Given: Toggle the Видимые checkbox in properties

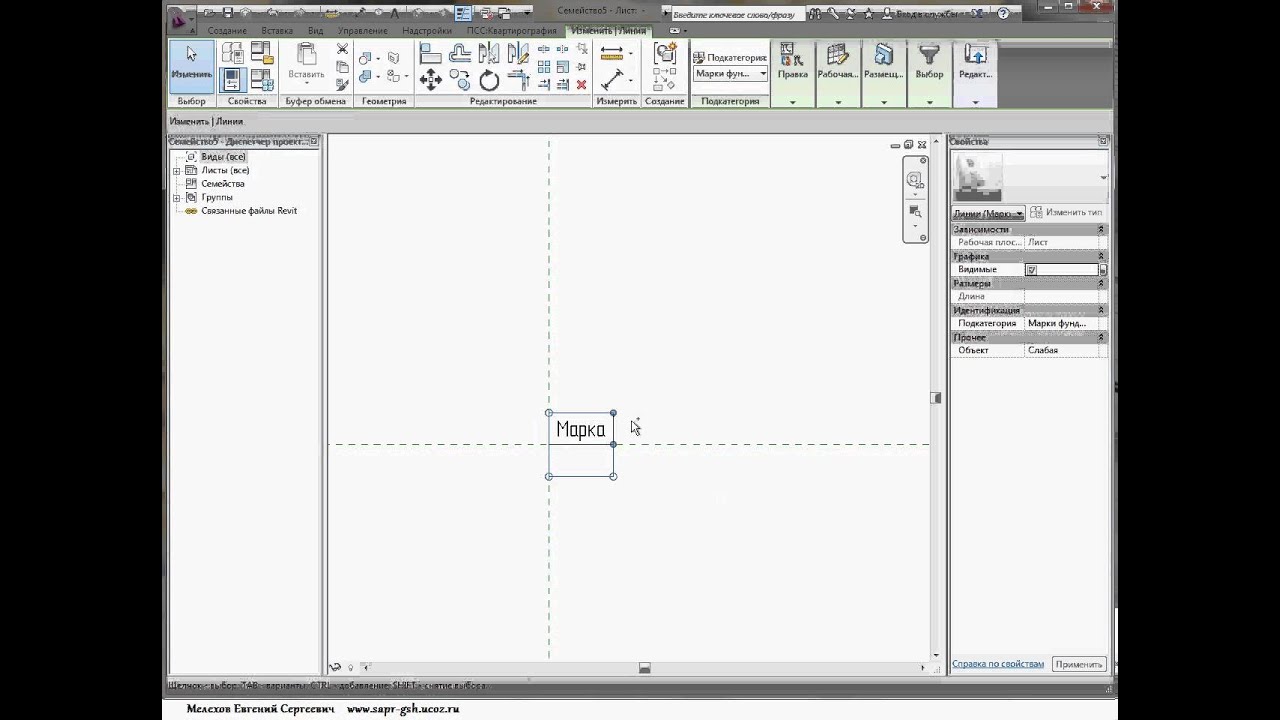Looking at the screenshot, I should coord(1031,270).
